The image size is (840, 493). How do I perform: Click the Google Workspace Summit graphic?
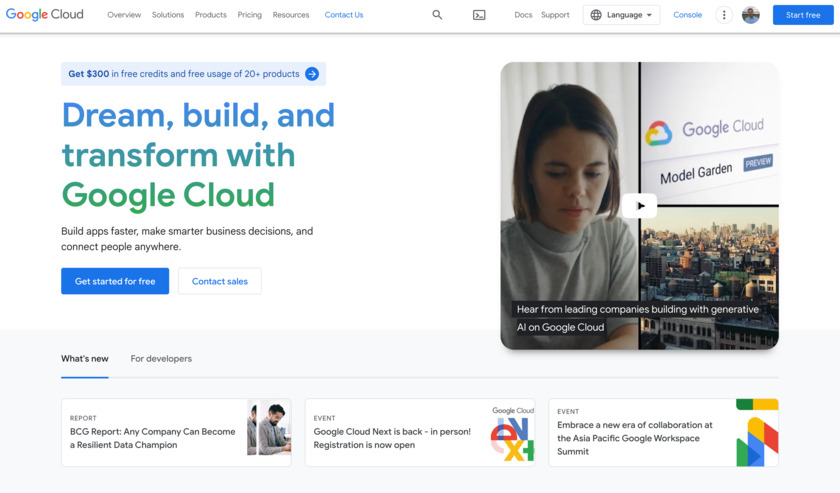(x=757, y=432)
